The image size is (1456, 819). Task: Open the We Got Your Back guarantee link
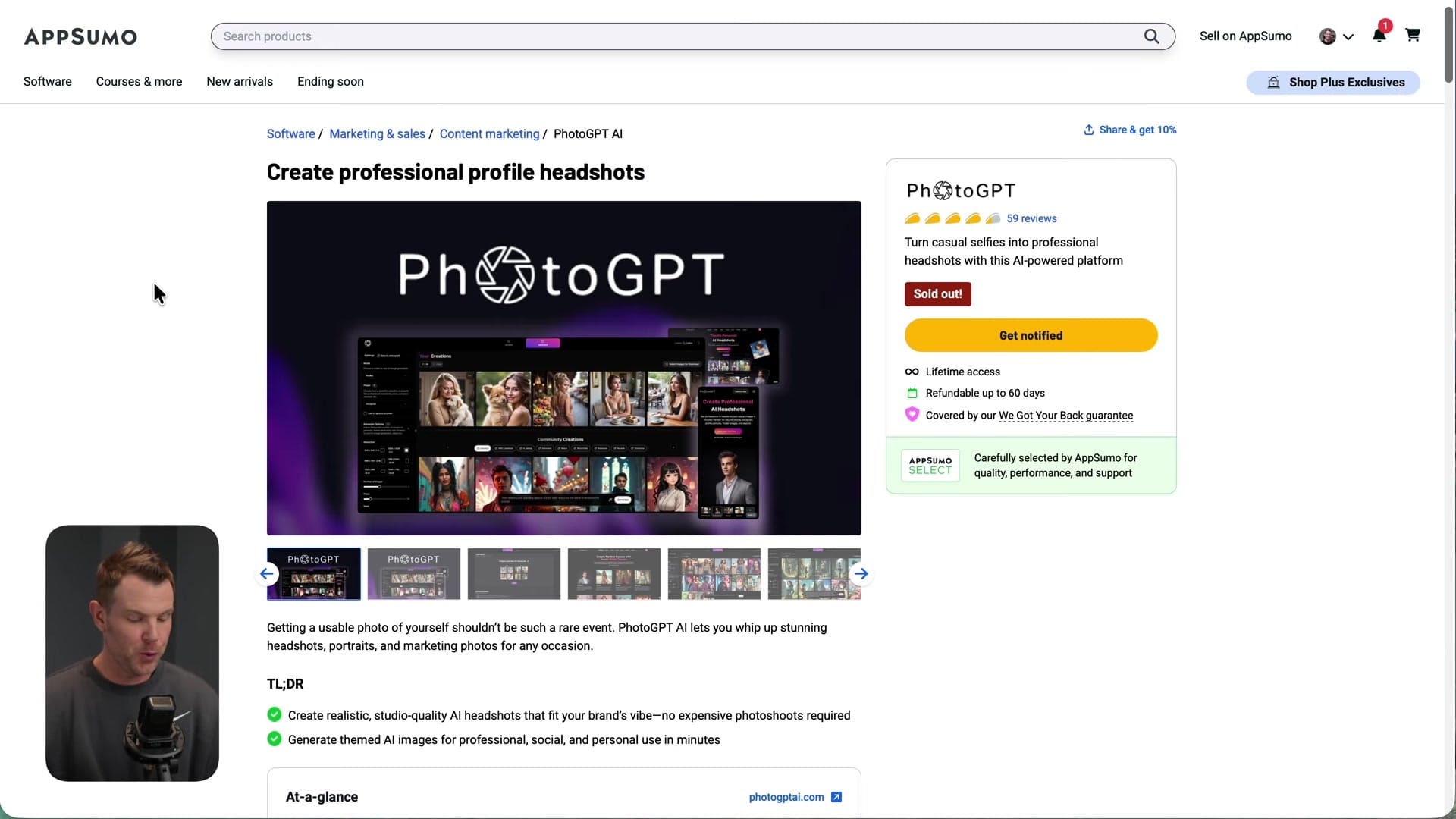pyautogui.click(x=1066, y=416)
